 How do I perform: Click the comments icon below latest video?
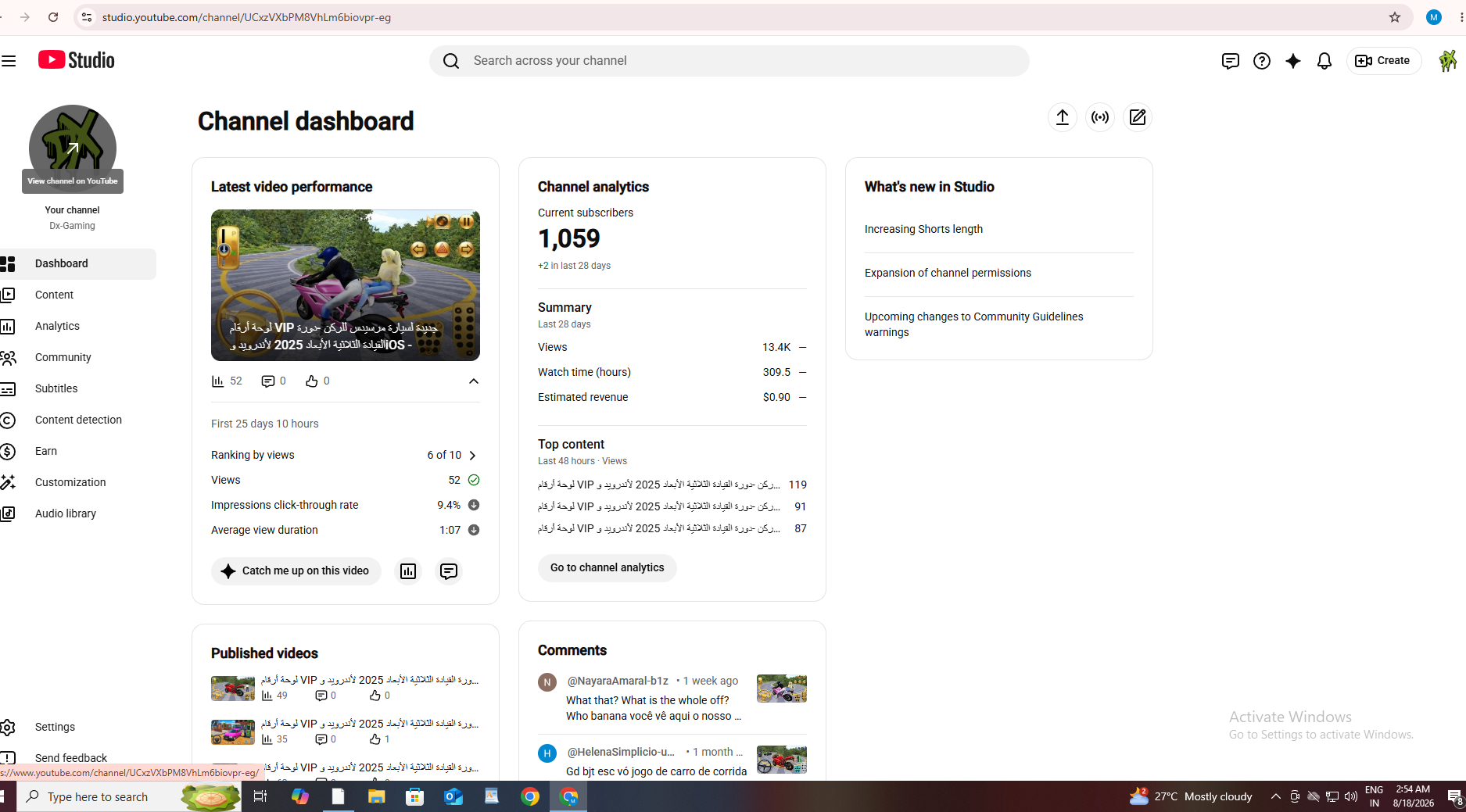(x=267, y=381)
